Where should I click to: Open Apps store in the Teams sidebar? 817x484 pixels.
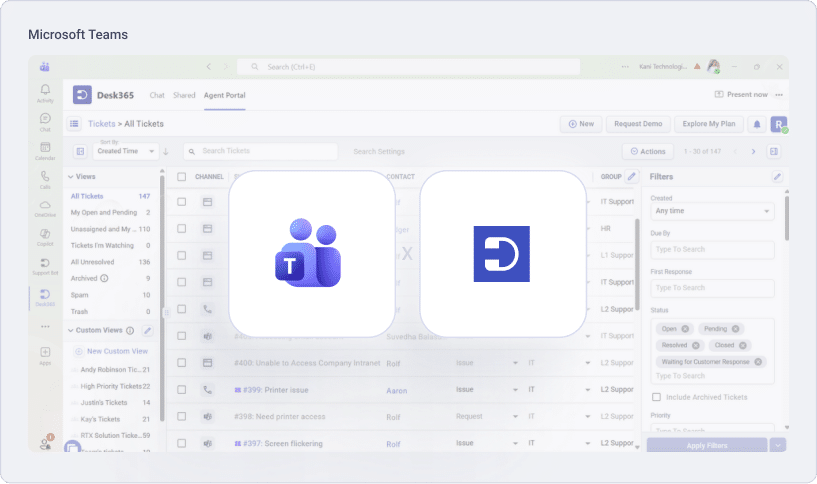coord(45,355)
